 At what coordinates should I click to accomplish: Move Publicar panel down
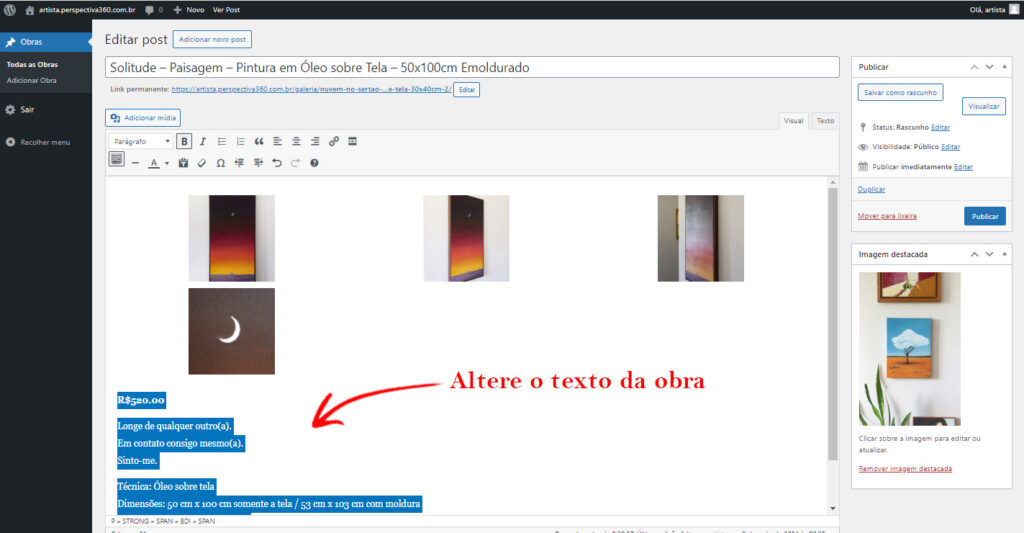(x=989, y=67)
